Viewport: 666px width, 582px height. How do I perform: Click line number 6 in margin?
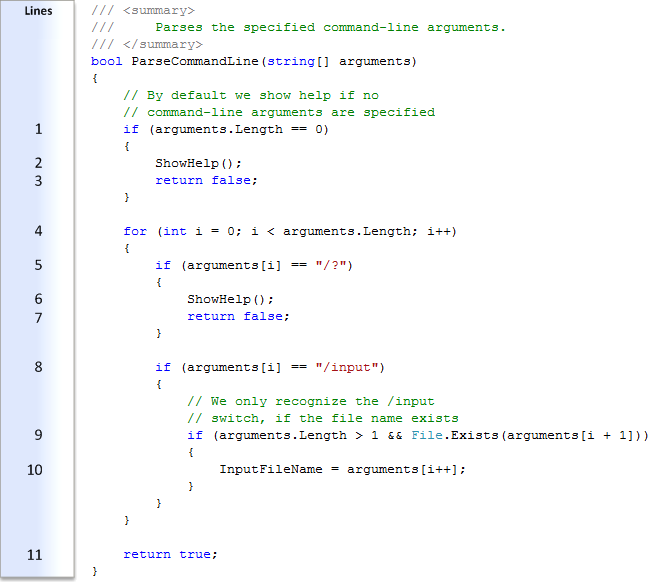(x=38, y=299)
